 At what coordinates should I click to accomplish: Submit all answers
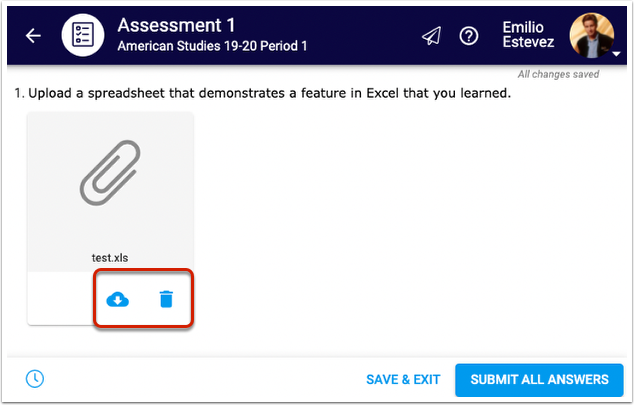[x=539, y=380]
